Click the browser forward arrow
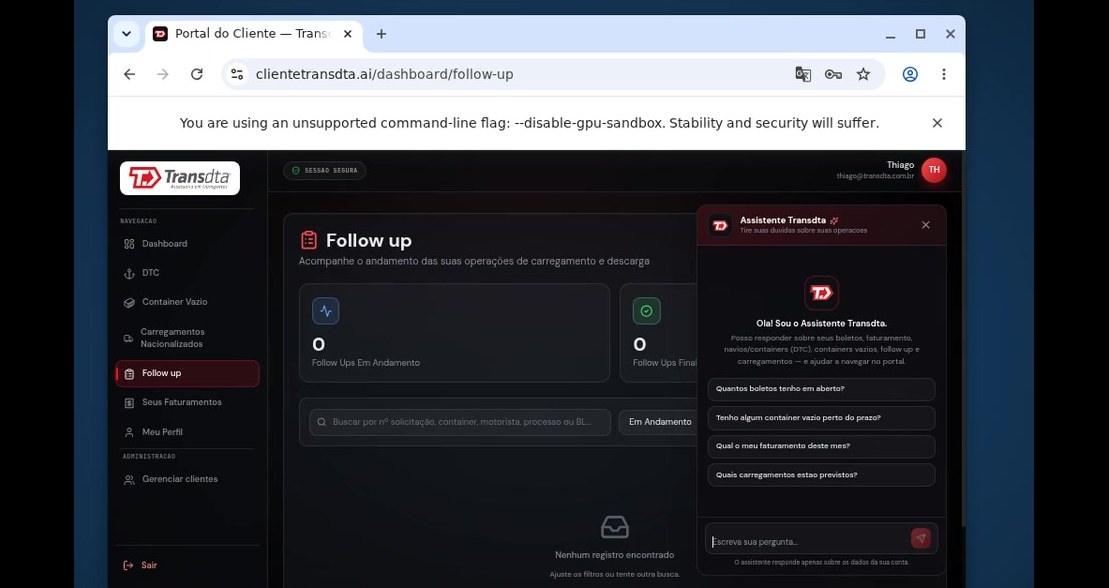 tap(163, 74)
